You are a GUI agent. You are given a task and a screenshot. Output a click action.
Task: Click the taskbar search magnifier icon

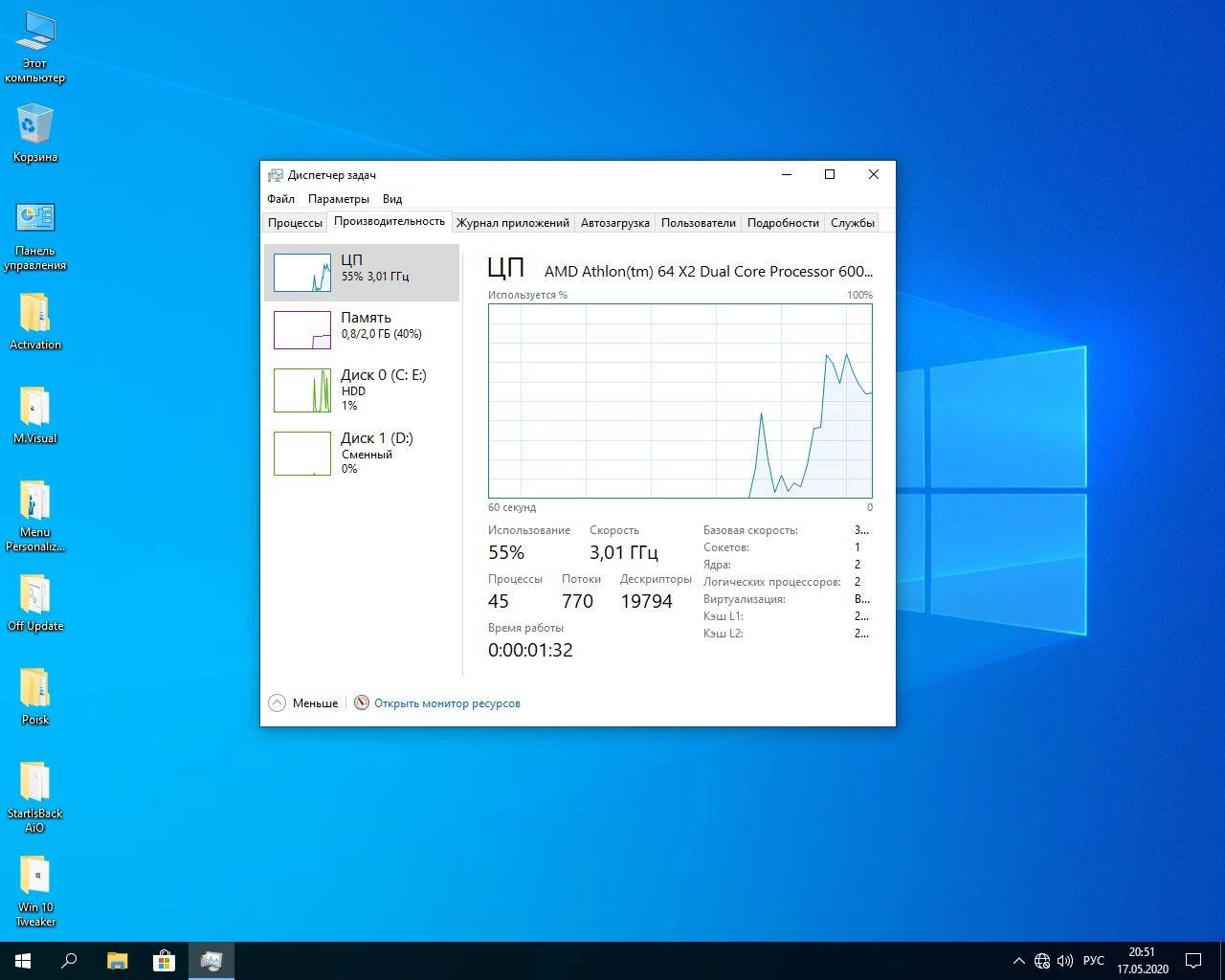pos(69,961)
